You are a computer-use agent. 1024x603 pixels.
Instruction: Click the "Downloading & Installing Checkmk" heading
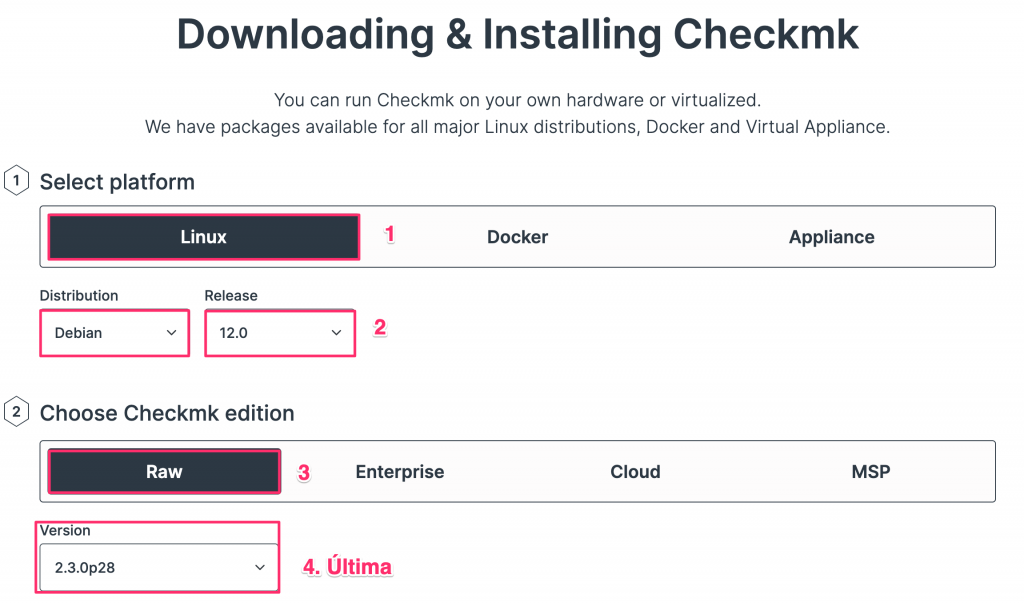(517, 35)
